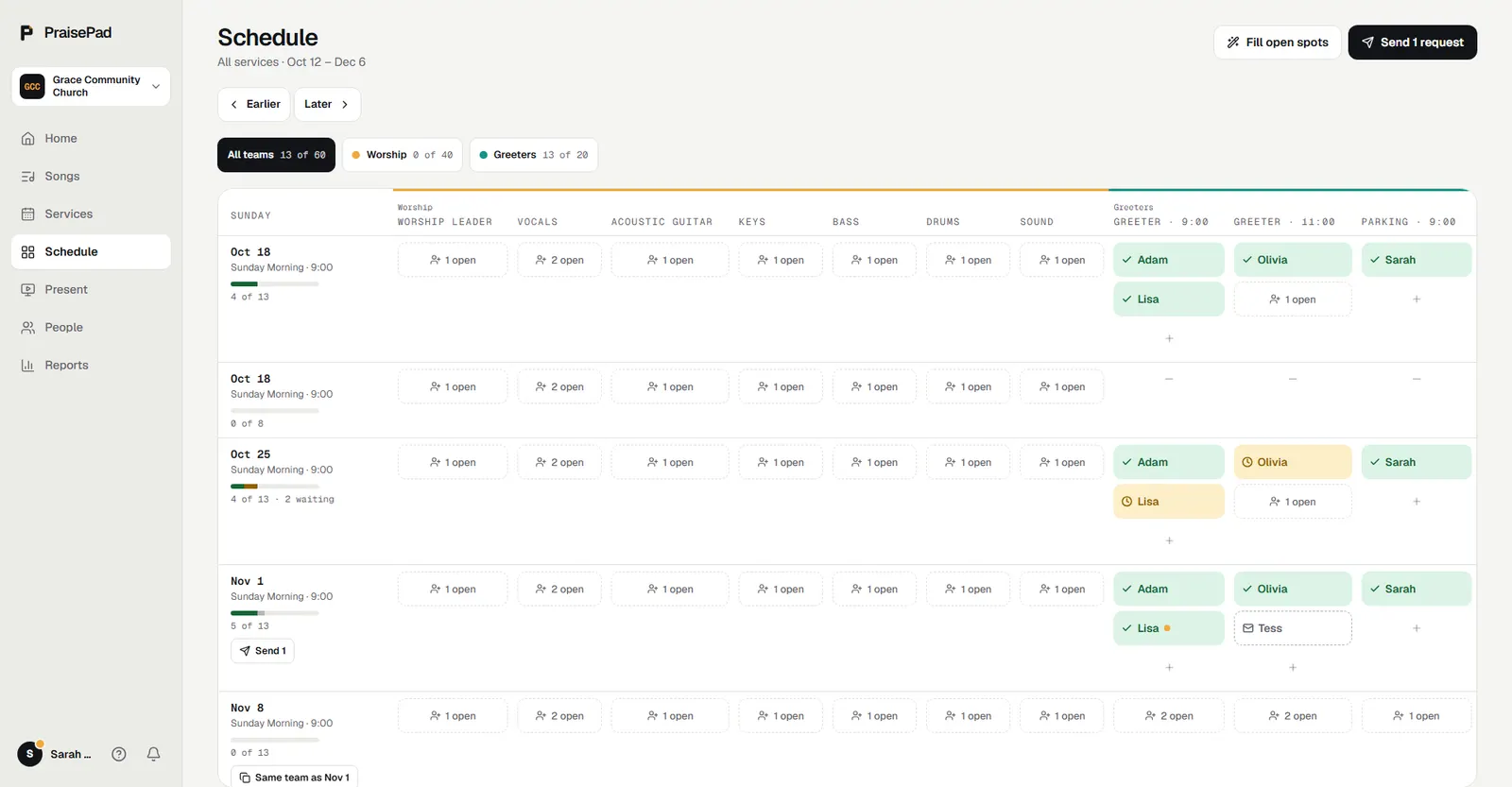Open the People icon in sidebar
1512x787 pixels.
pos(28,328)
